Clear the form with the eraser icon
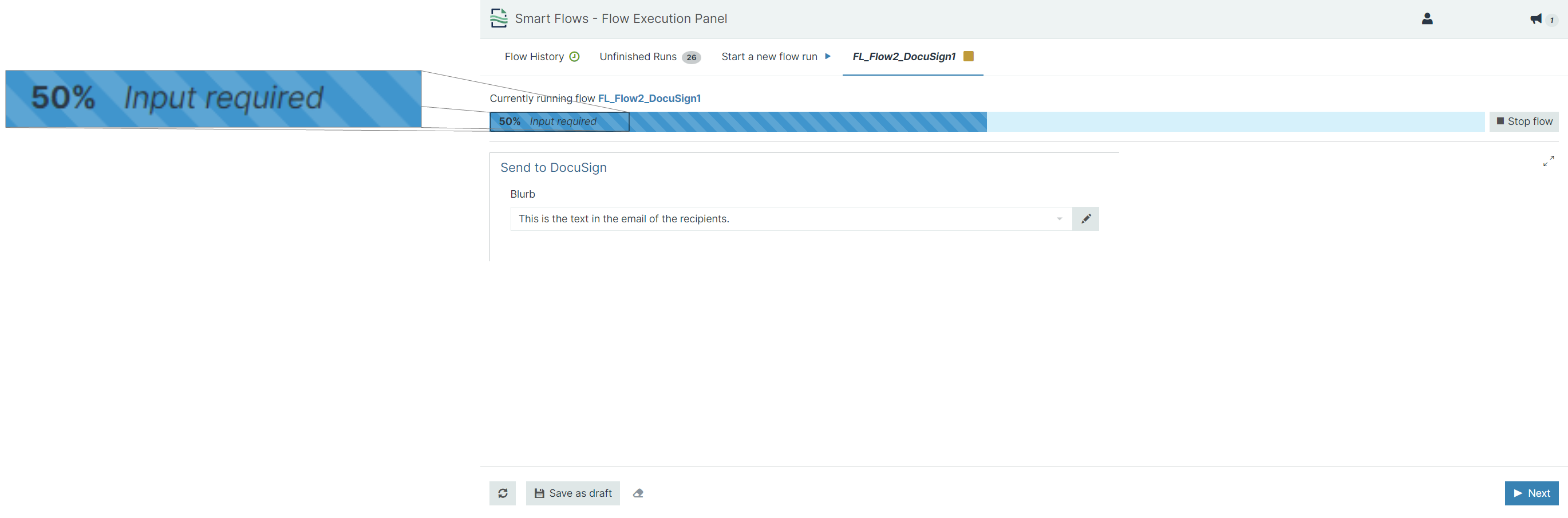The image size is (1568, 518). [638, 493]
